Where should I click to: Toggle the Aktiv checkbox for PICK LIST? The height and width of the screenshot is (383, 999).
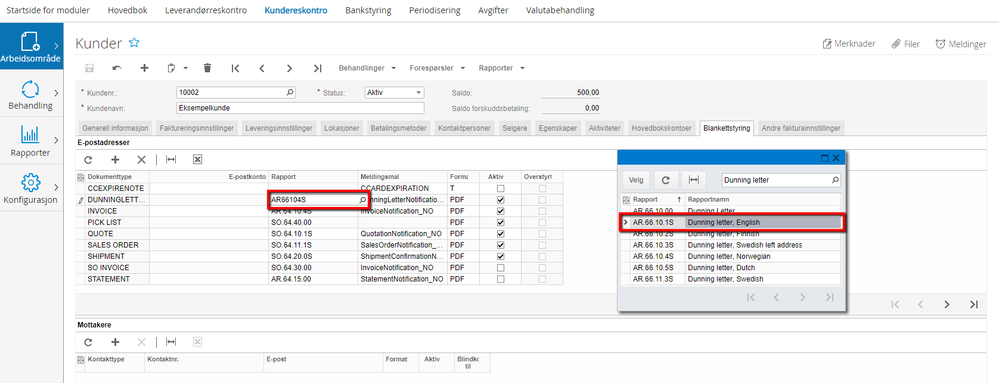(500, 222)
